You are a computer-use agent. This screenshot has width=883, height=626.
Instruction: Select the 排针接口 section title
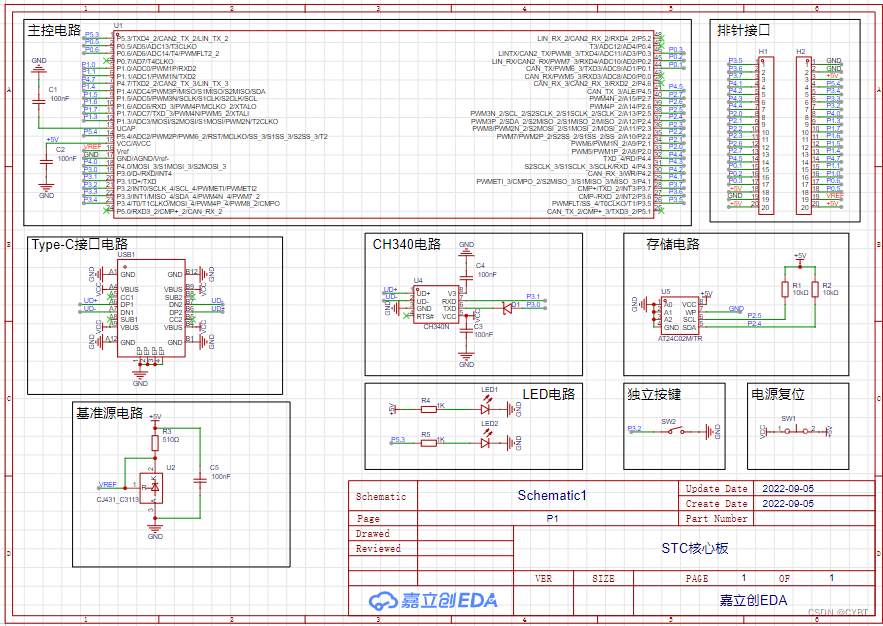coord(743,30)
